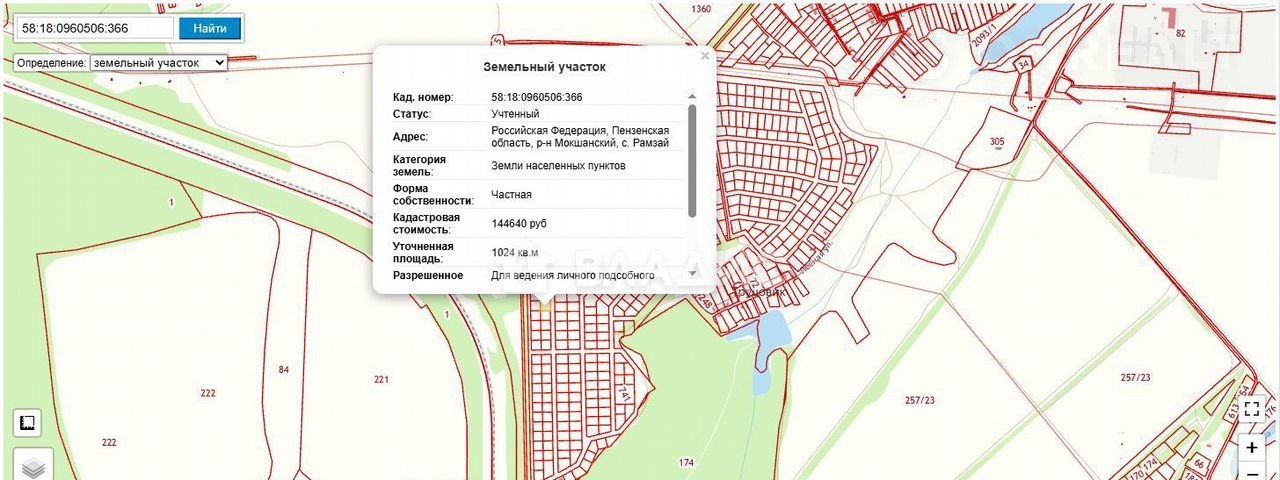
Task: Click the Найти search button
Action: [x=210, y=28]
